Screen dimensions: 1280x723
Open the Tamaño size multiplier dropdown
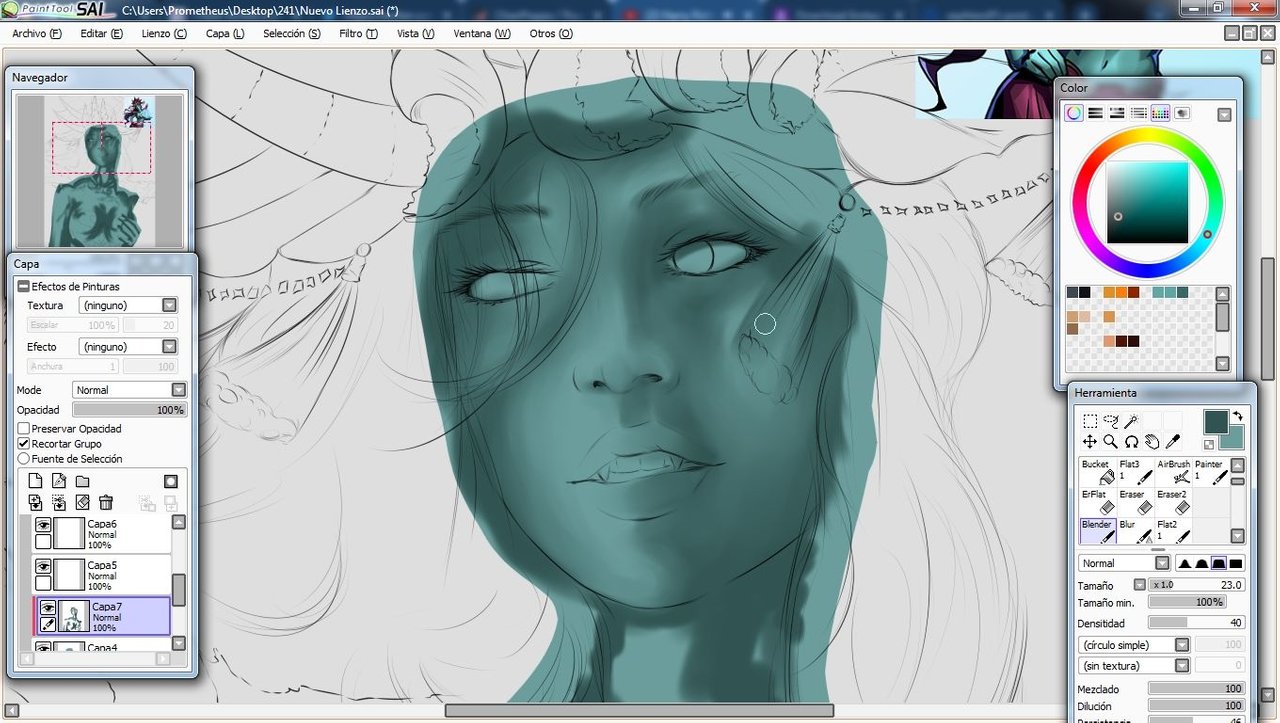click(x=1139, y=585)
